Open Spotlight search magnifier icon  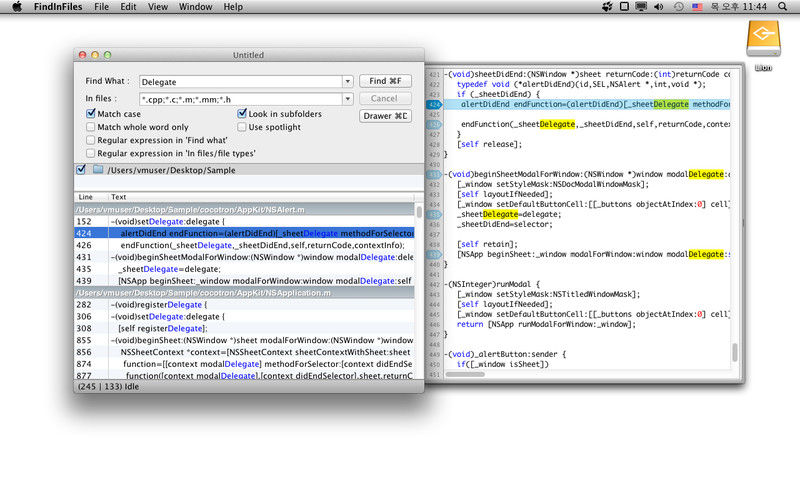(x=783, y=7)
